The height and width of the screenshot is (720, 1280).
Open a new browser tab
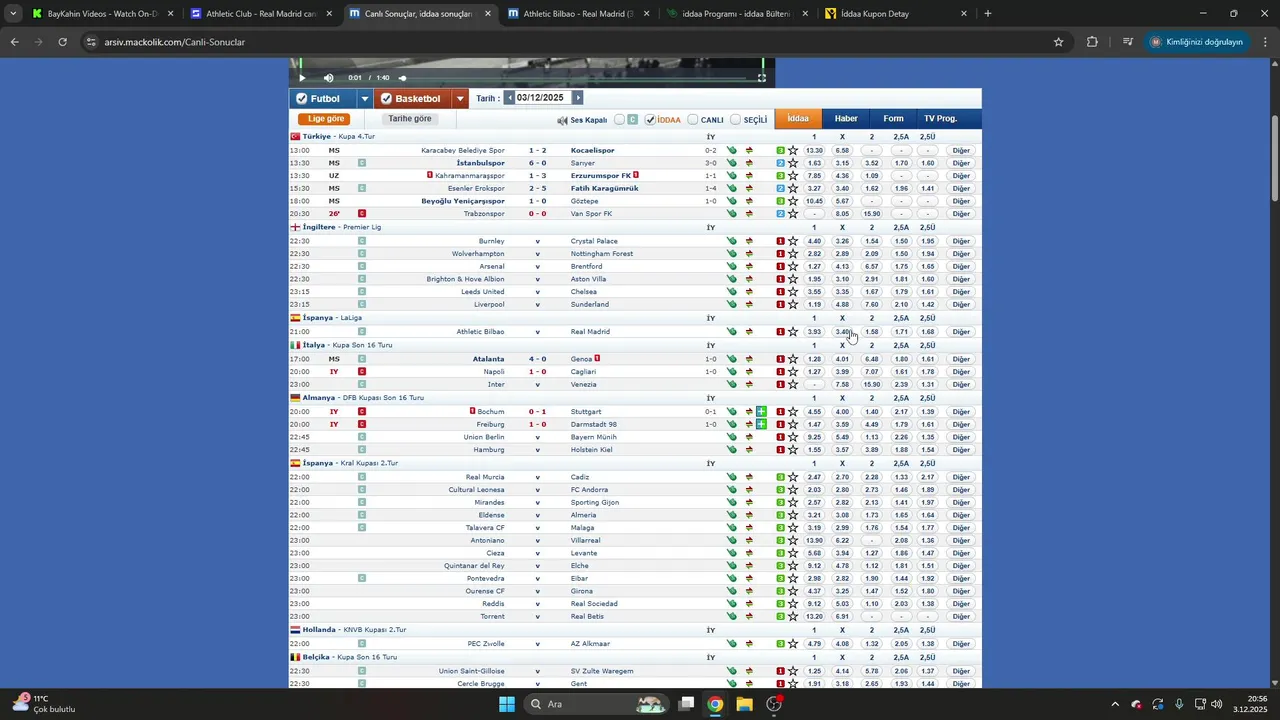pos(988,14)
